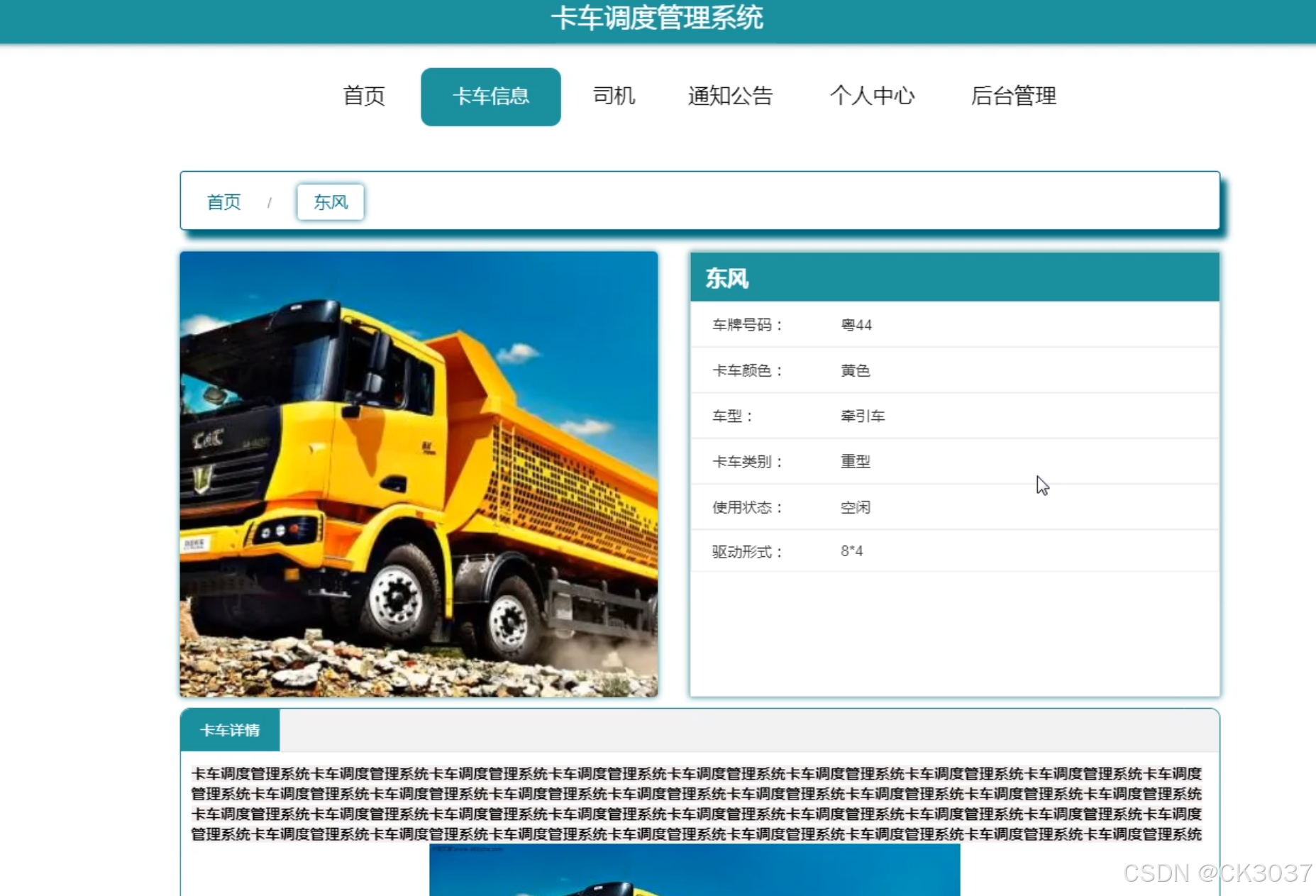Switch to the 卡车详情 tab
This screenshot has width=1316, height=896.
click(x=231, y=730)
